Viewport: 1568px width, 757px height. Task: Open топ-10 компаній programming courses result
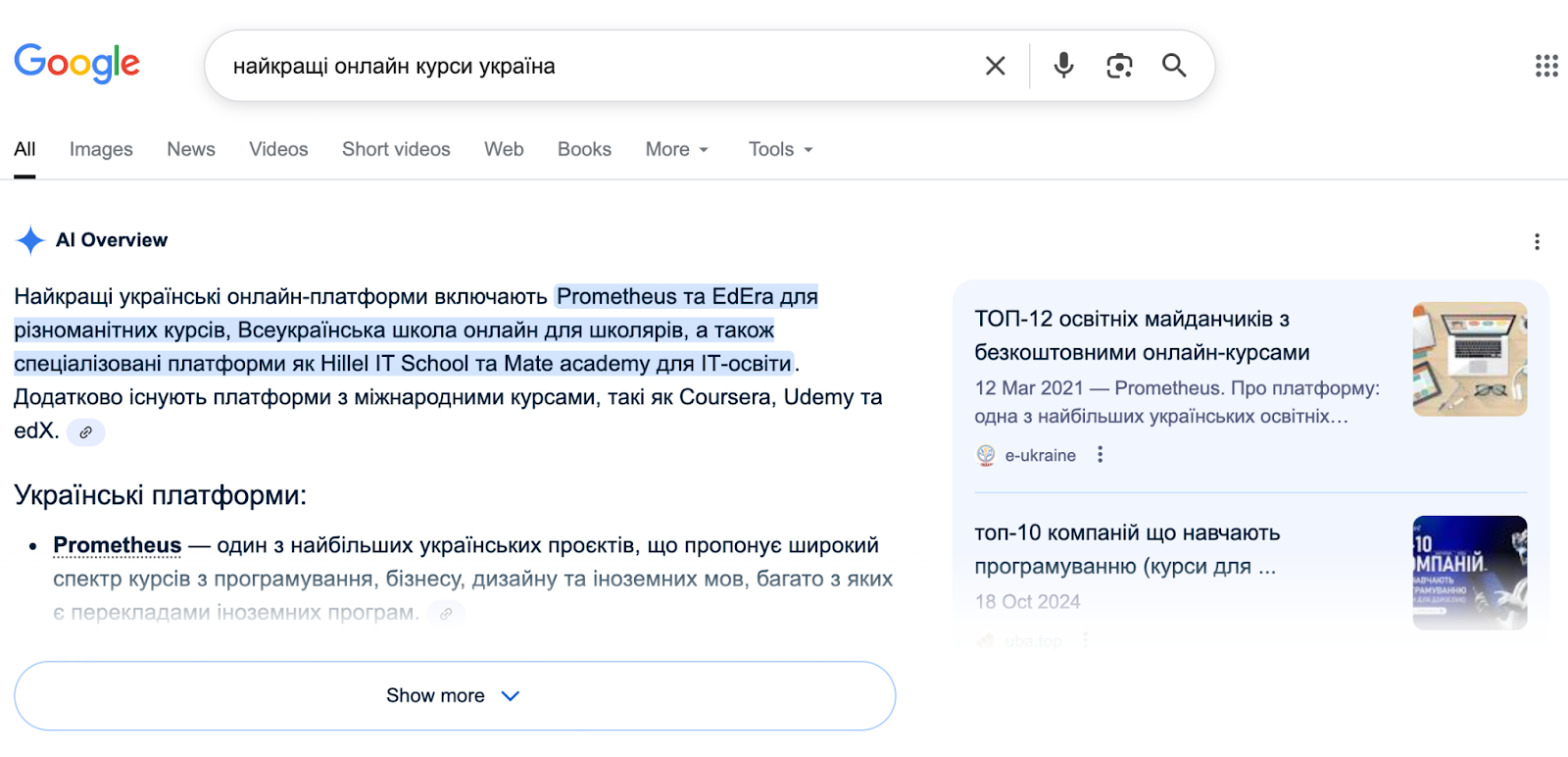(1127, 549)
